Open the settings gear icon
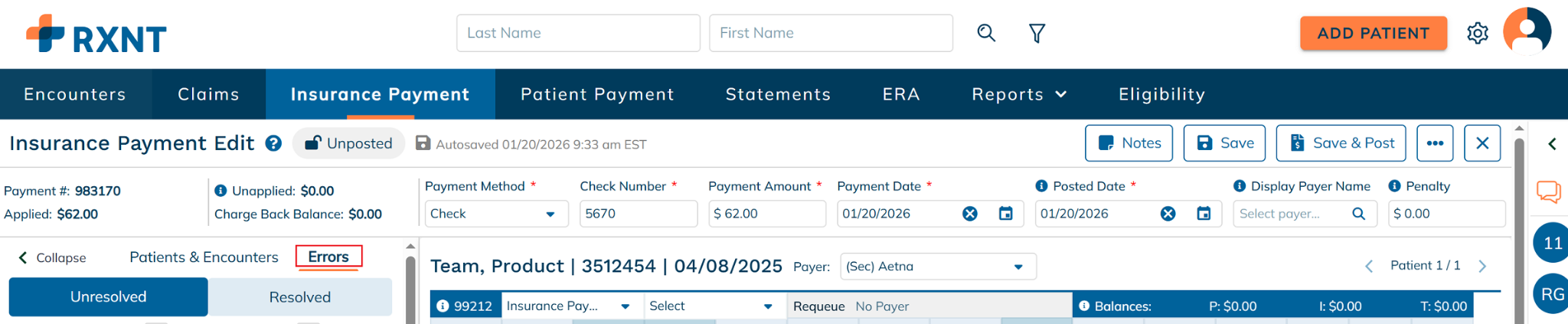Viewport: 1568px width, 324px height. tap(1478, 33)
